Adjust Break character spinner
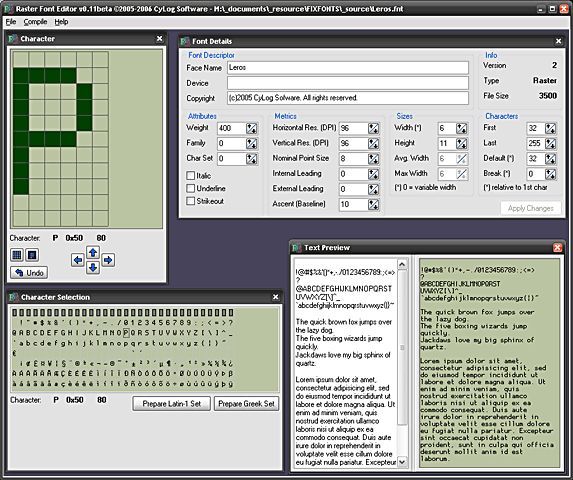Viewport: 573px width, 480px height. 550,174
